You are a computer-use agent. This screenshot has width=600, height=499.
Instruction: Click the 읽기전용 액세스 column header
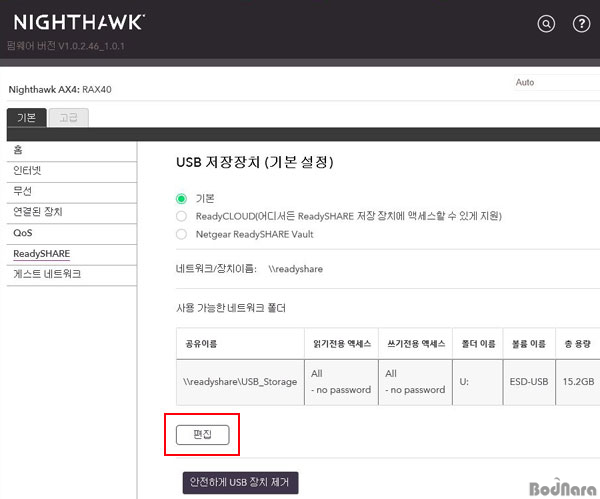[x=342, y=344]
